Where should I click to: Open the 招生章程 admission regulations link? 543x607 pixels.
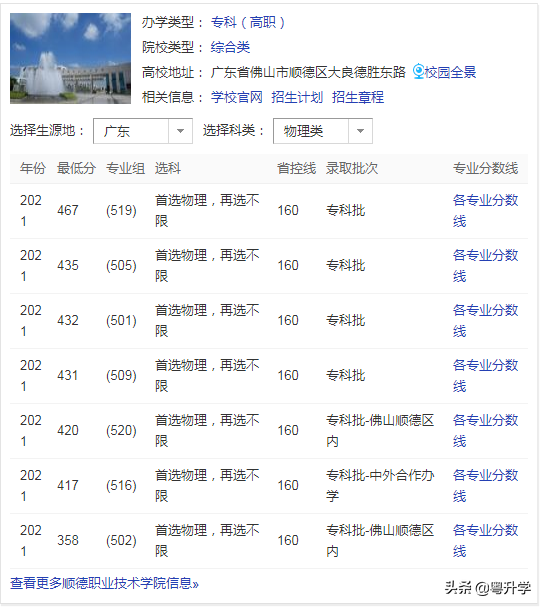tap(358, 97)
